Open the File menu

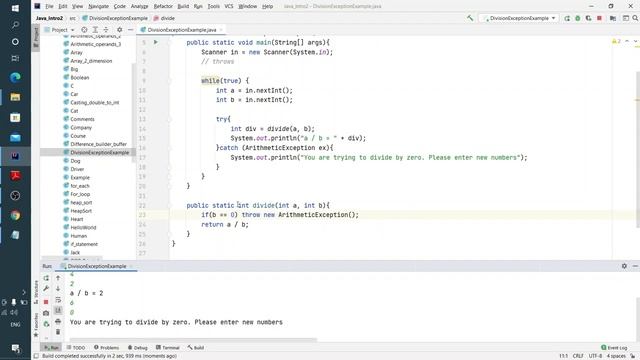coord(49,6)
